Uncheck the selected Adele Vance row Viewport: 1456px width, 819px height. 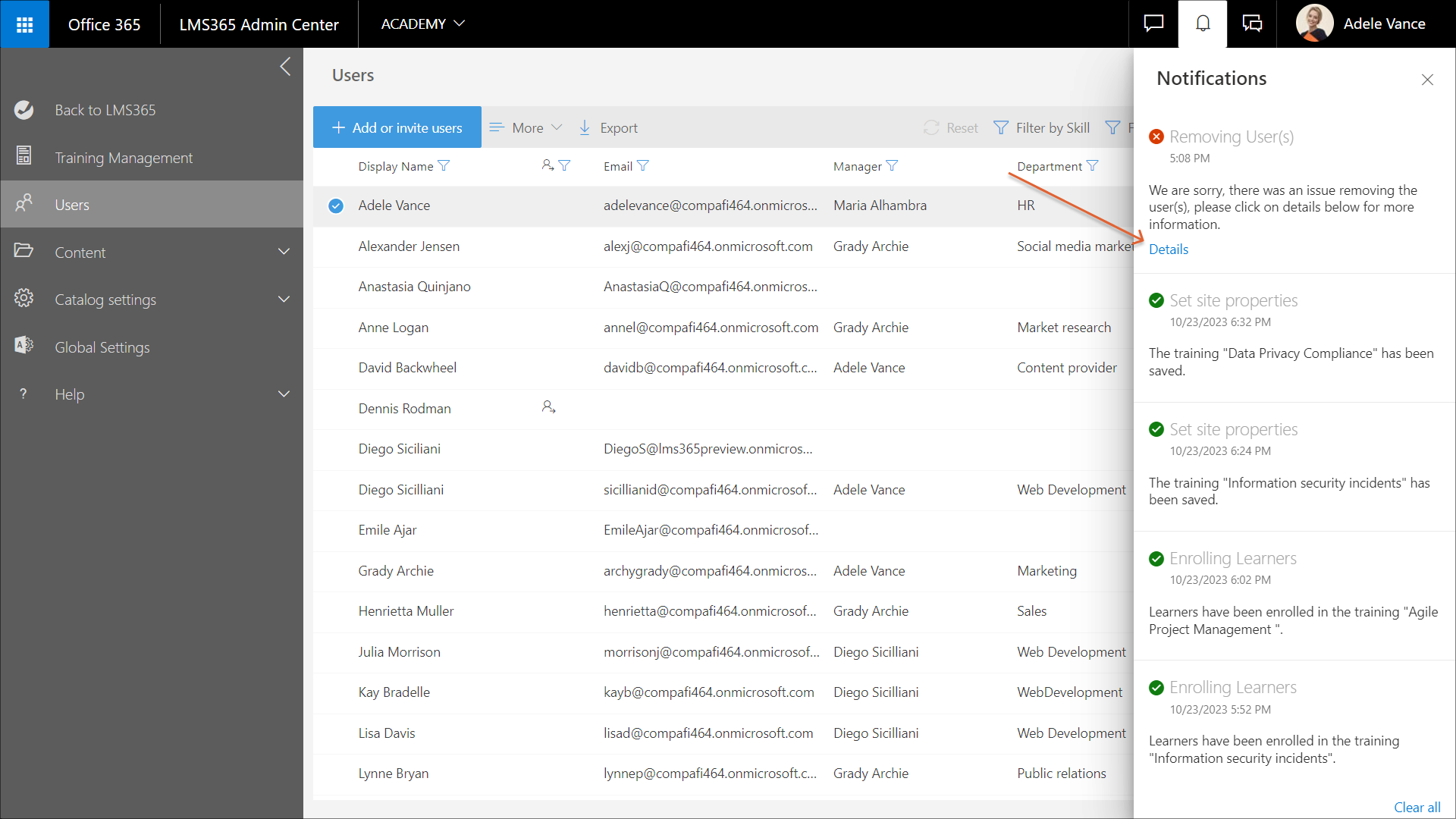pos(336,206)
